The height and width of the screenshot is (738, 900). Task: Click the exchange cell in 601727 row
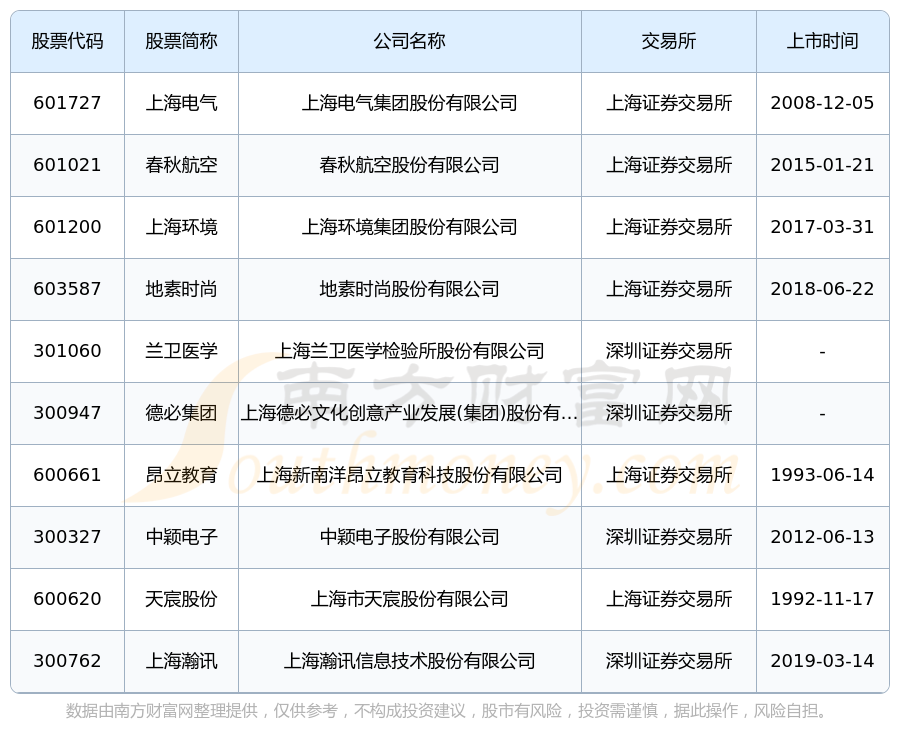click(669, 103)
